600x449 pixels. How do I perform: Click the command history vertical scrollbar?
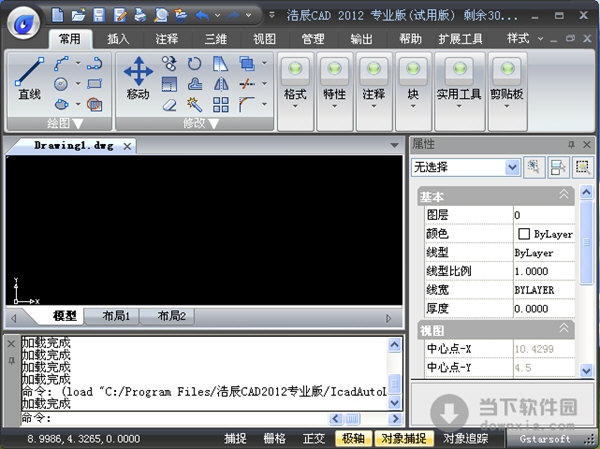tap(394, 374)
